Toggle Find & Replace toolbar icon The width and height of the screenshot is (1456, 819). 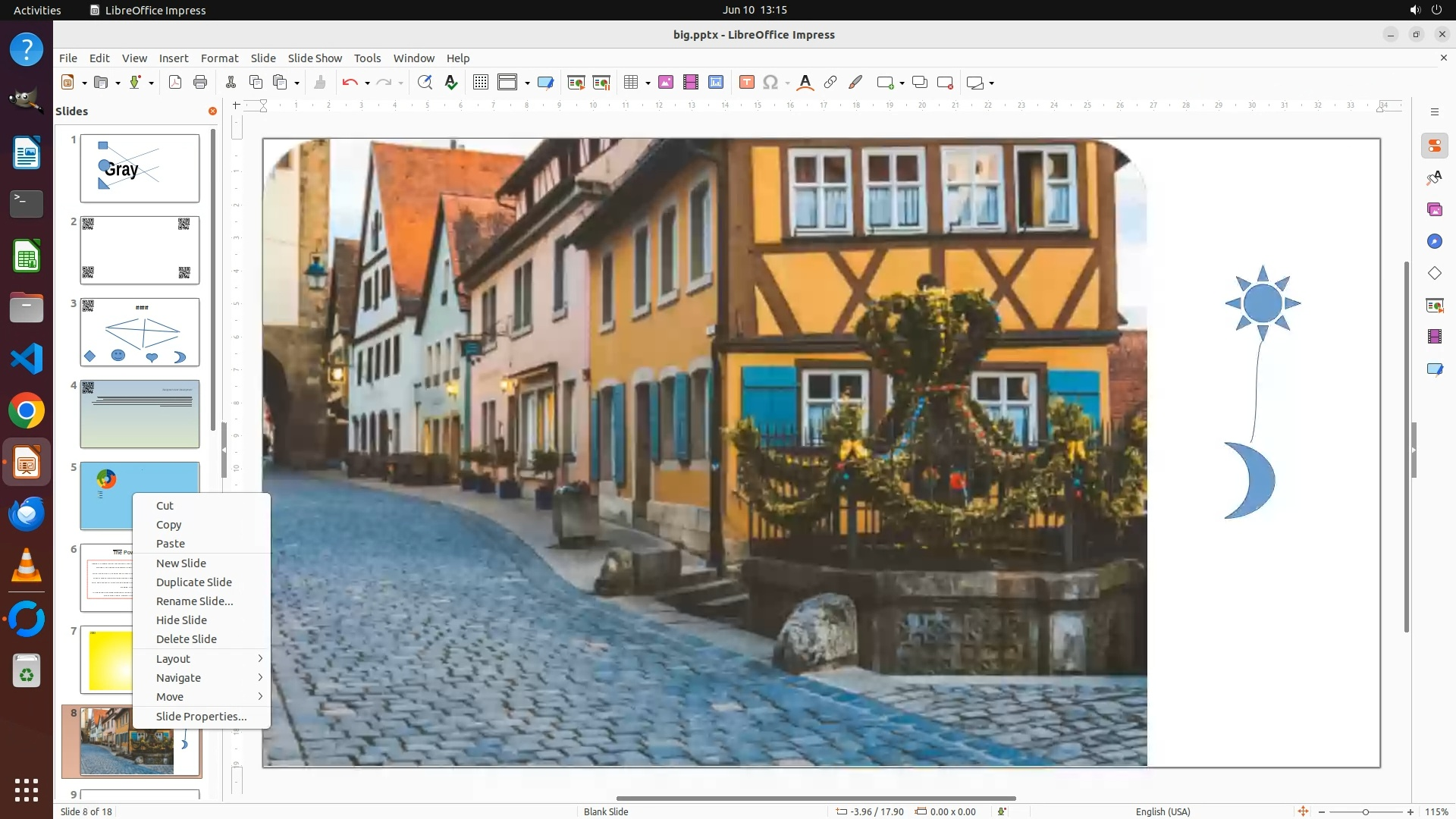425,83
